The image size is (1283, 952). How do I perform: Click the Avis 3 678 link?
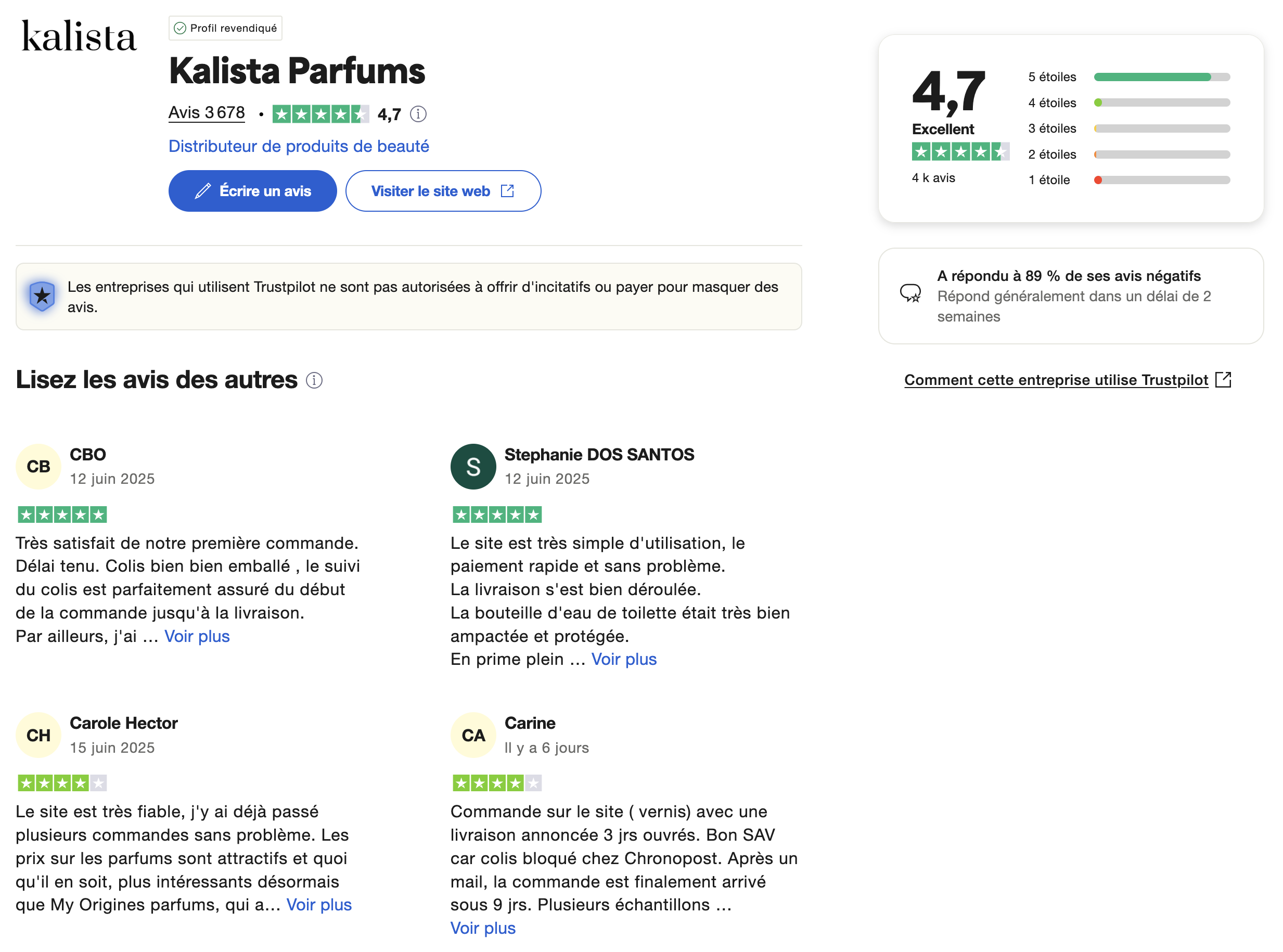click(x=207, y=113)
